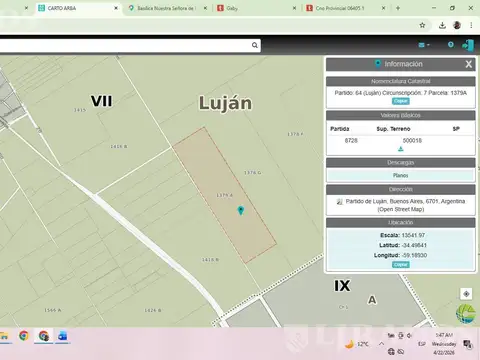Close the Información panel
480x360 pixels.
pyautogui.click(x=469, y=64)
